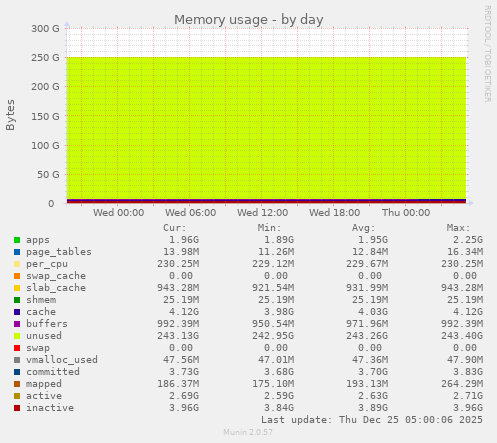This screenshot has width=497, height=443.
Task: Click the unused max value 243.40G
Action: 462,336
